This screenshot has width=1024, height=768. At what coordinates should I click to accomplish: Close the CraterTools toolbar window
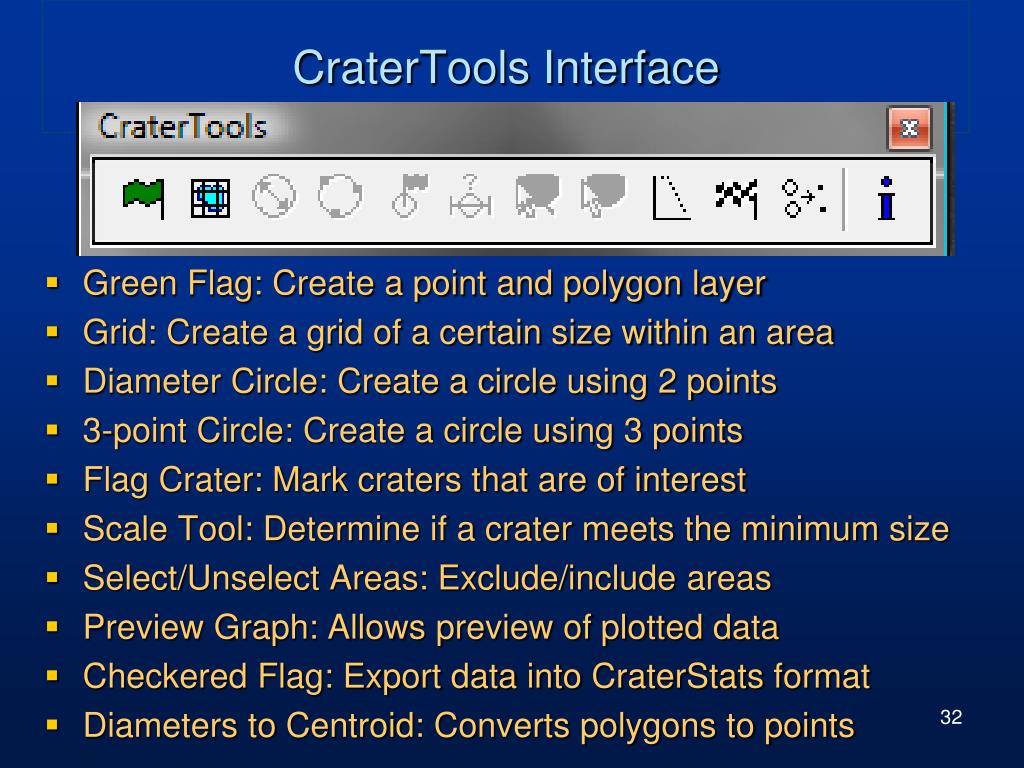coord(909,129)
